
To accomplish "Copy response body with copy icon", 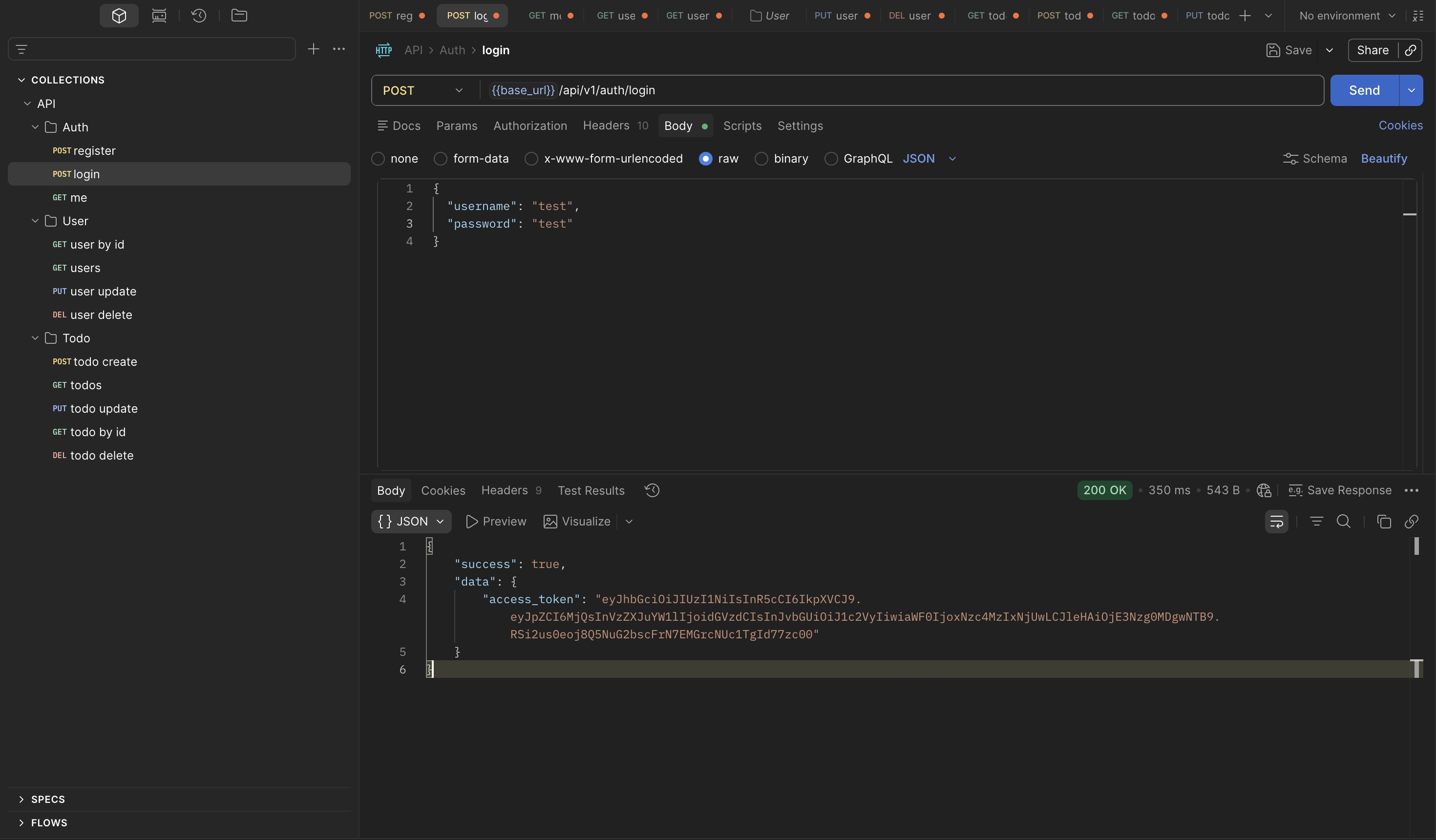I will (x=1384, y=522).
